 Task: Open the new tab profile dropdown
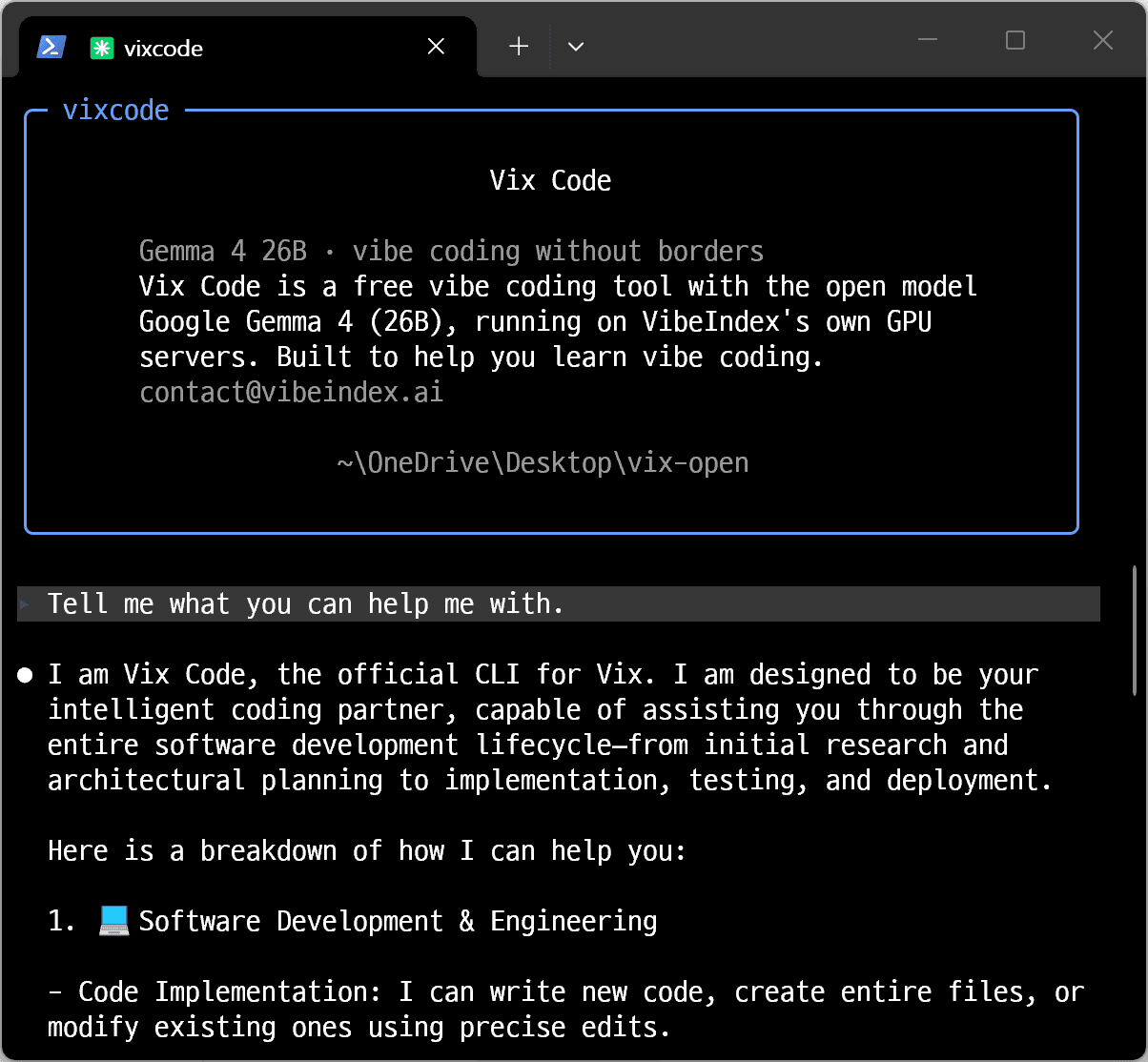pyautogui.click(x=575, y=46)
